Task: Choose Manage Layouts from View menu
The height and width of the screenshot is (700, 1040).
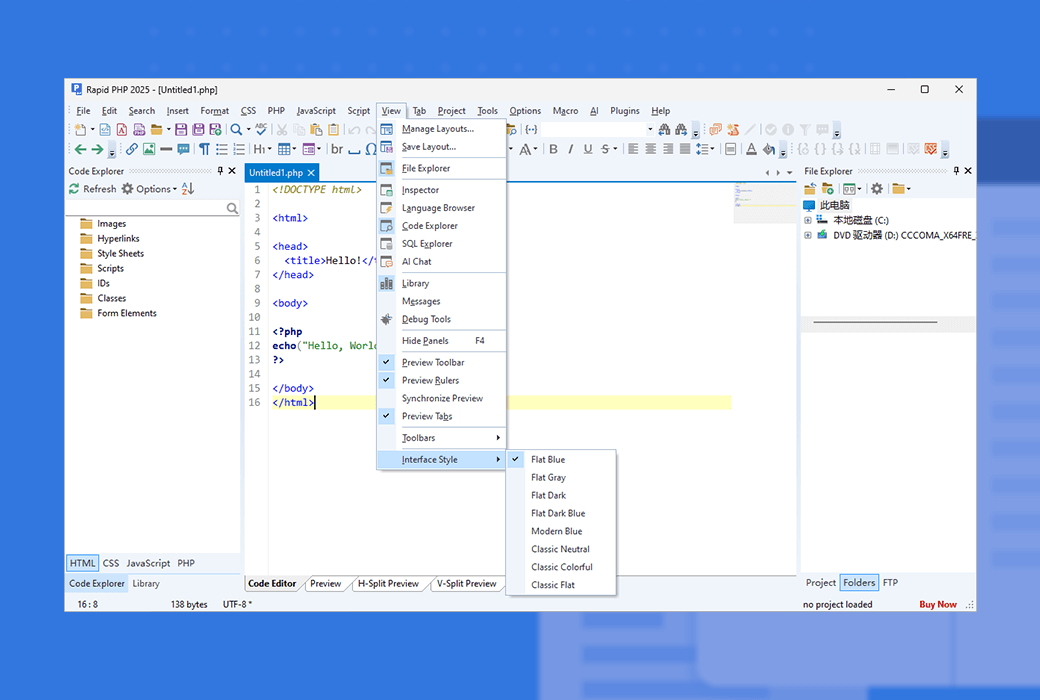Action: pyautogui.click(x=441, y=129)
